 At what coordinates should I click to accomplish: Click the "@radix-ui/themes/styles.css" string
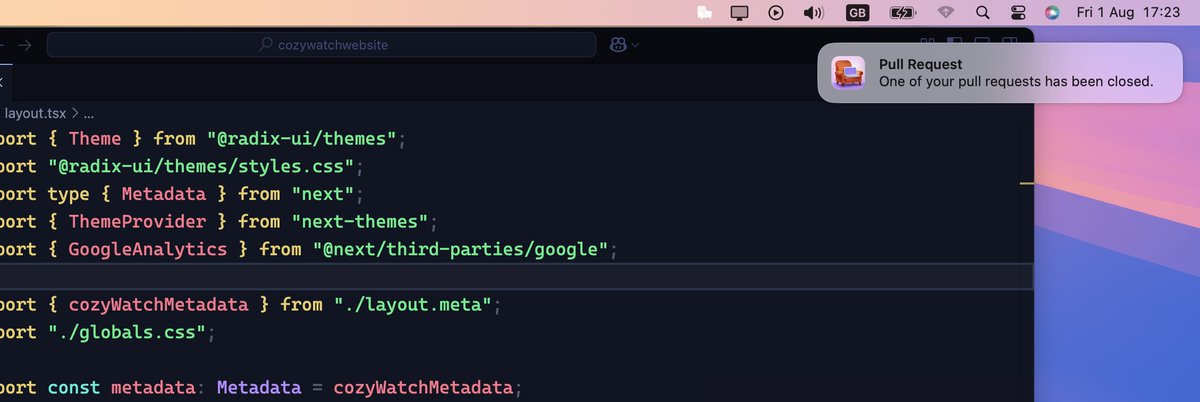point(202,166)
